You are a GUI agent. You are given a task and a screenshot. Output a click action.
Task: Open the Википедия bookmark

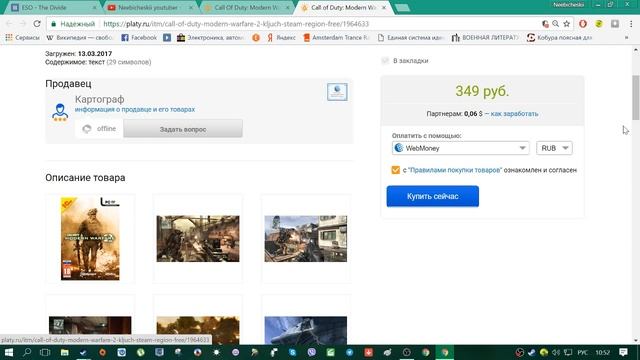click(80, 38)
